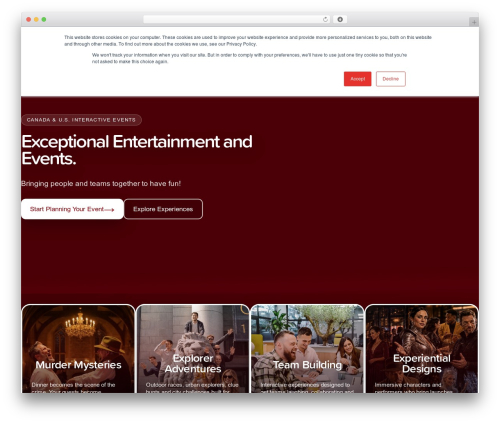The width and height of the screenshot is (500, 423).
Task: Click the yellow minimize window dot
Action: coord(36,20)
